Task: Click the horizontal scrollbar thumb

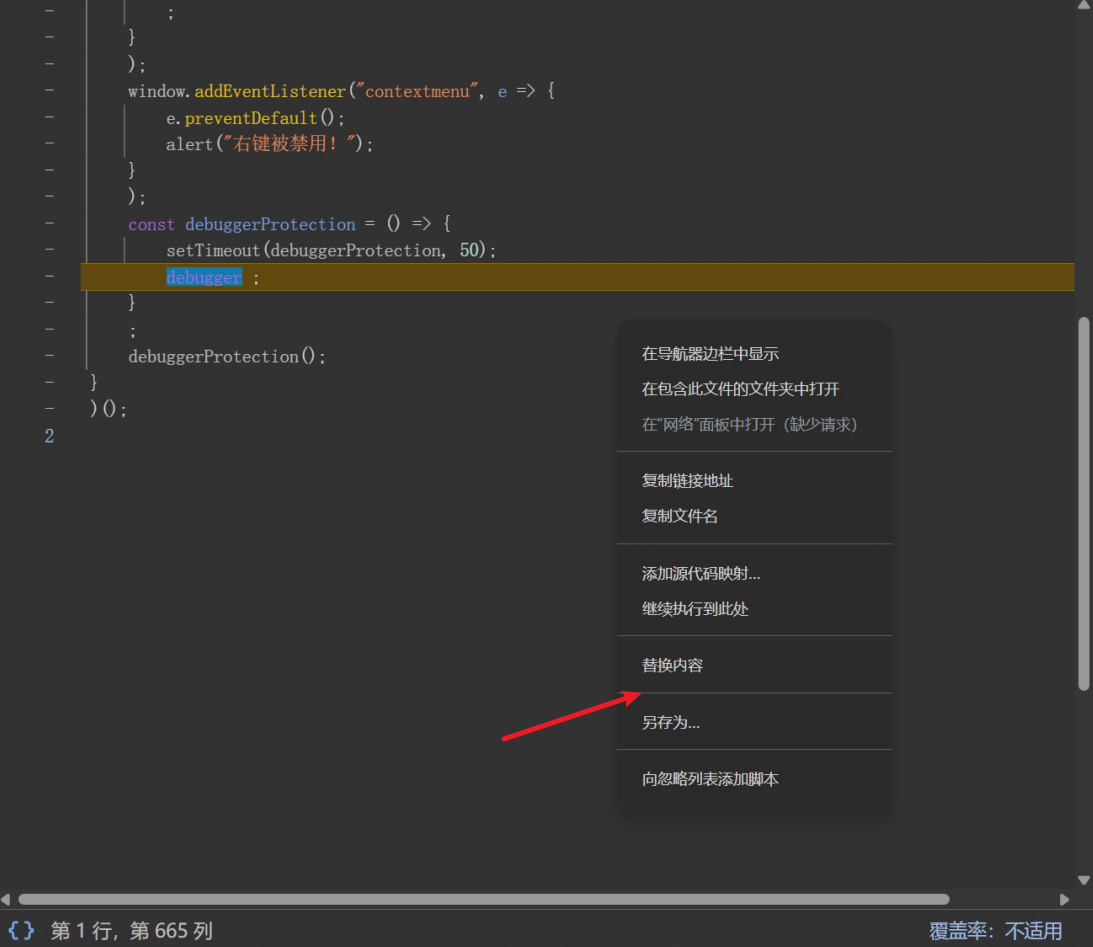Action: [x=483, y=899]
